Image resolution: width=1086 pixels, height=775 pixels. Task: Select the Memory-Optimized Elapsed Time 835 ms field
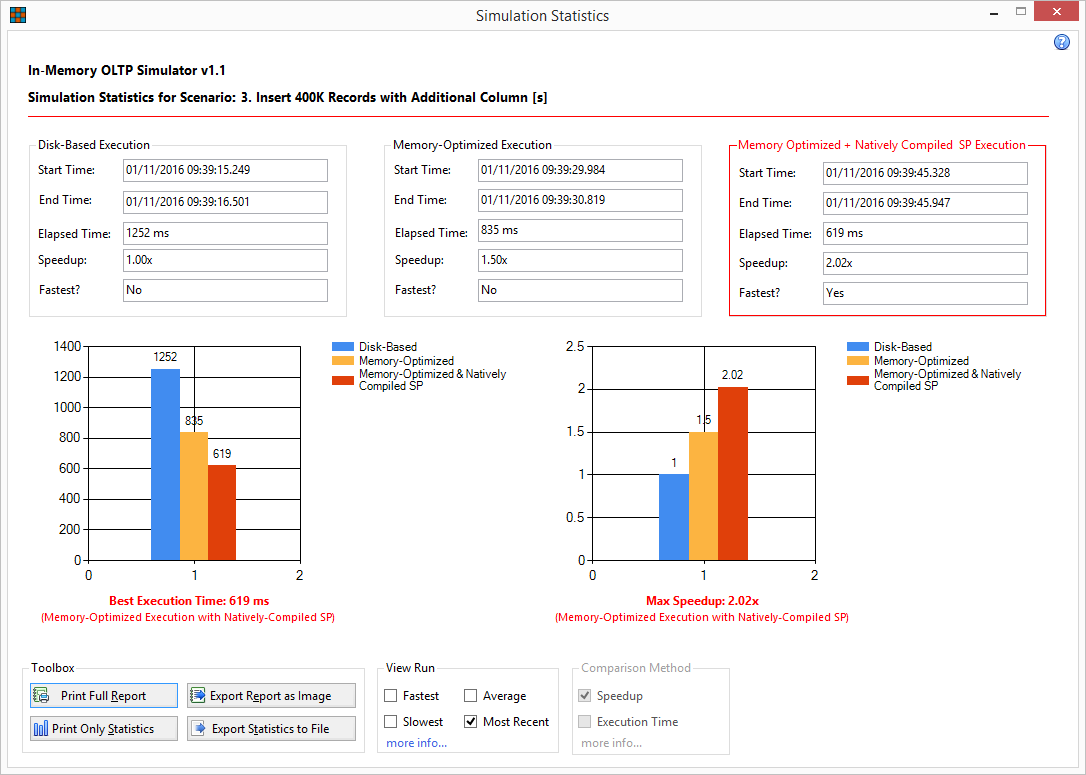580,231
